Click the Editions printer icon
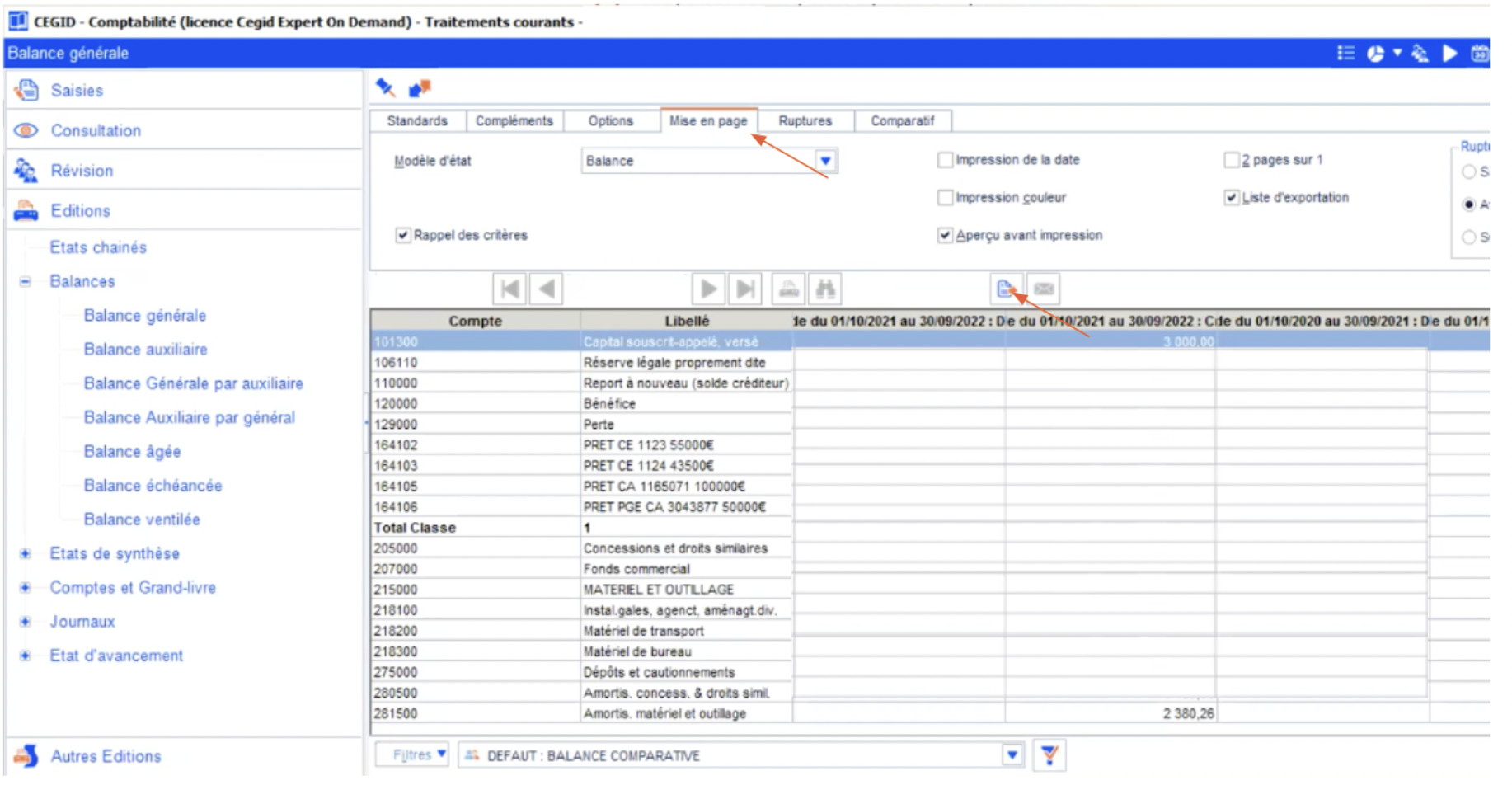 pyautogui.click(x=26, y=211)
